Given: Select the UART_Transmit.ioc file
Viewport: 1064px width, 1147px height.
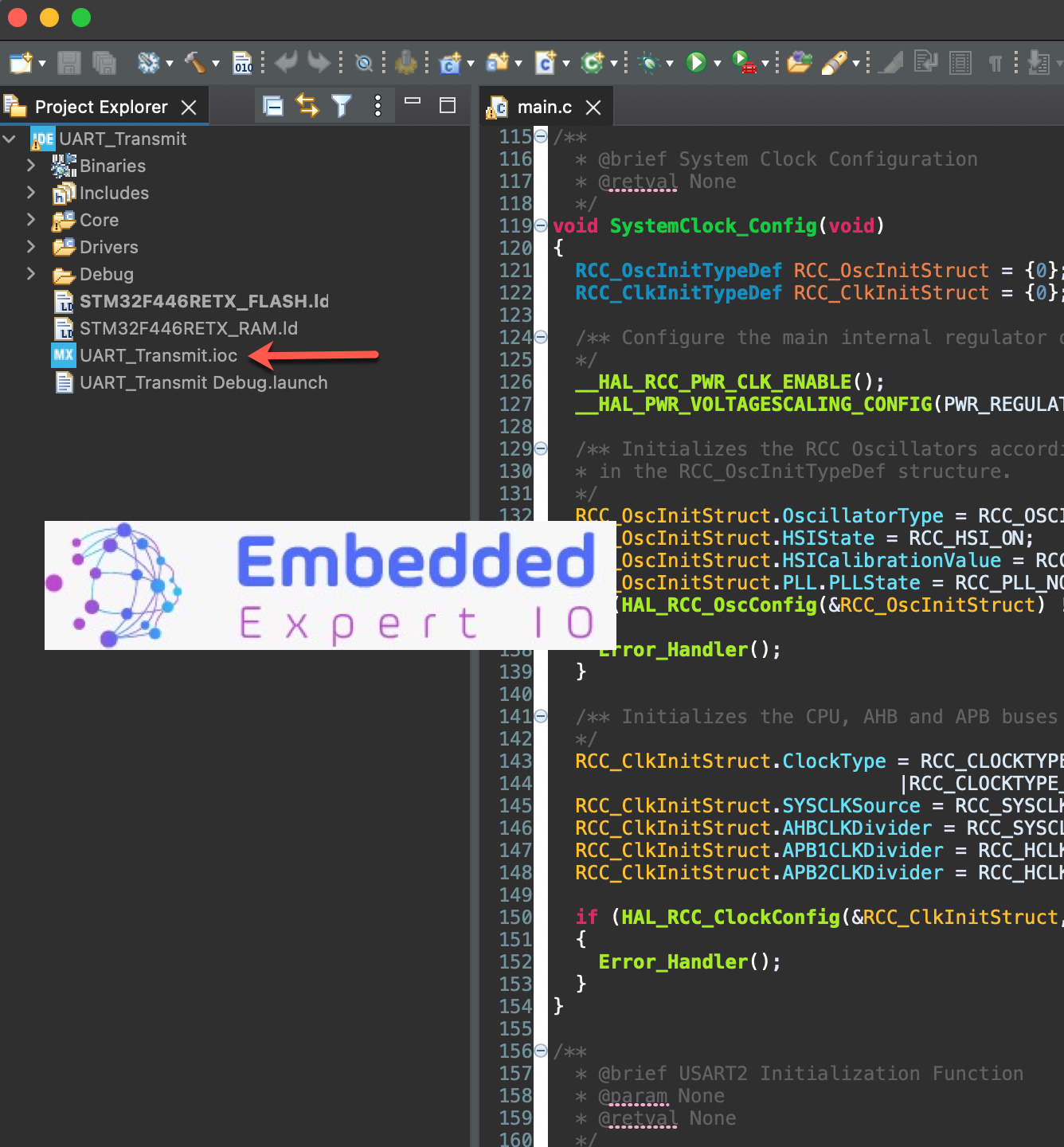Looking at the screenshot, I should [x=158, y=355].
